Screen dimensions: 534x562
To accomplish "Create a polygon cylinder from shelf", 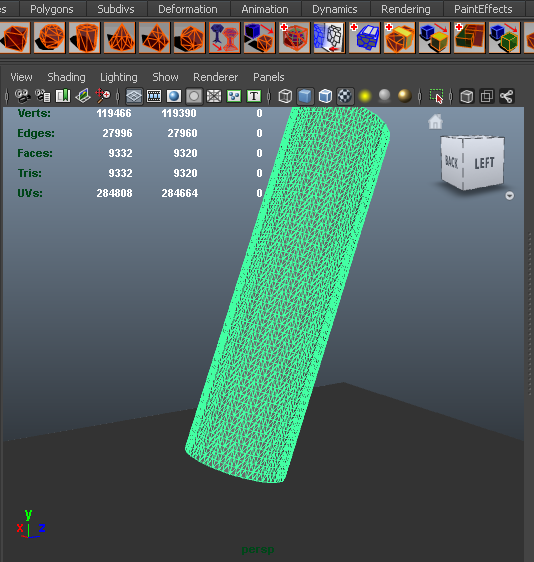I will (85, 38).
